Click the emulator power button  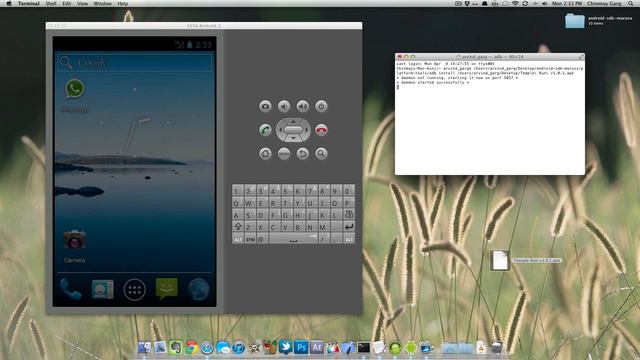click(321, 107)
